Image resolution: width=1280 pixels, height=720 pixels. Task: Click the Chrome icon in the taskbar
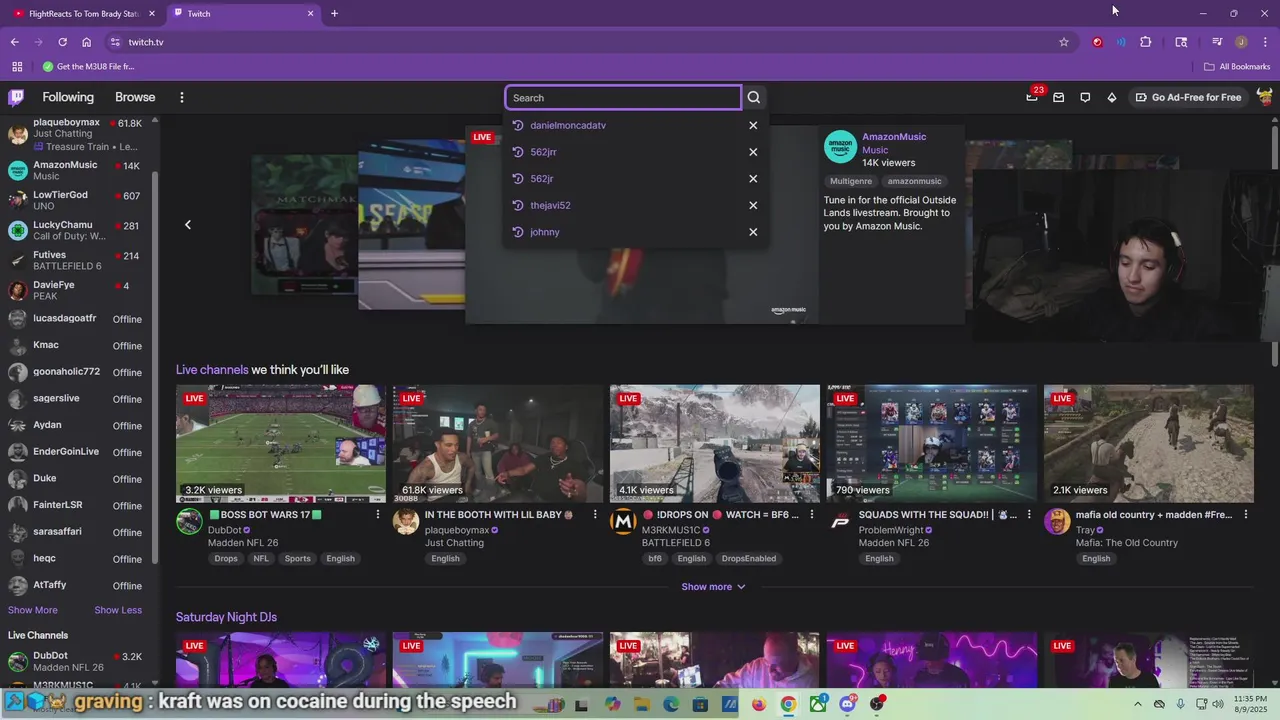coord(789,704)
